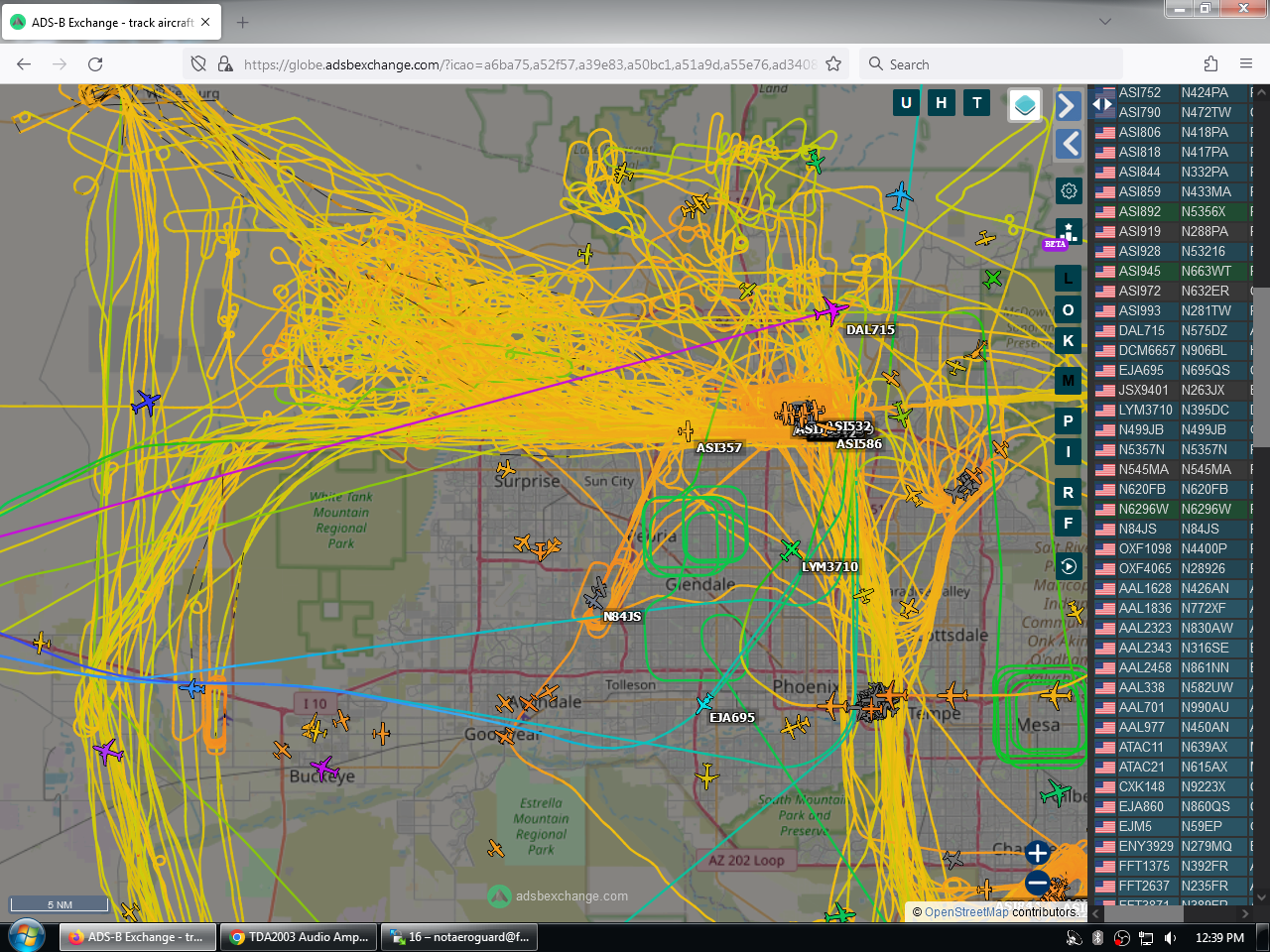Click the F filter button on map

coord(1068,523)
